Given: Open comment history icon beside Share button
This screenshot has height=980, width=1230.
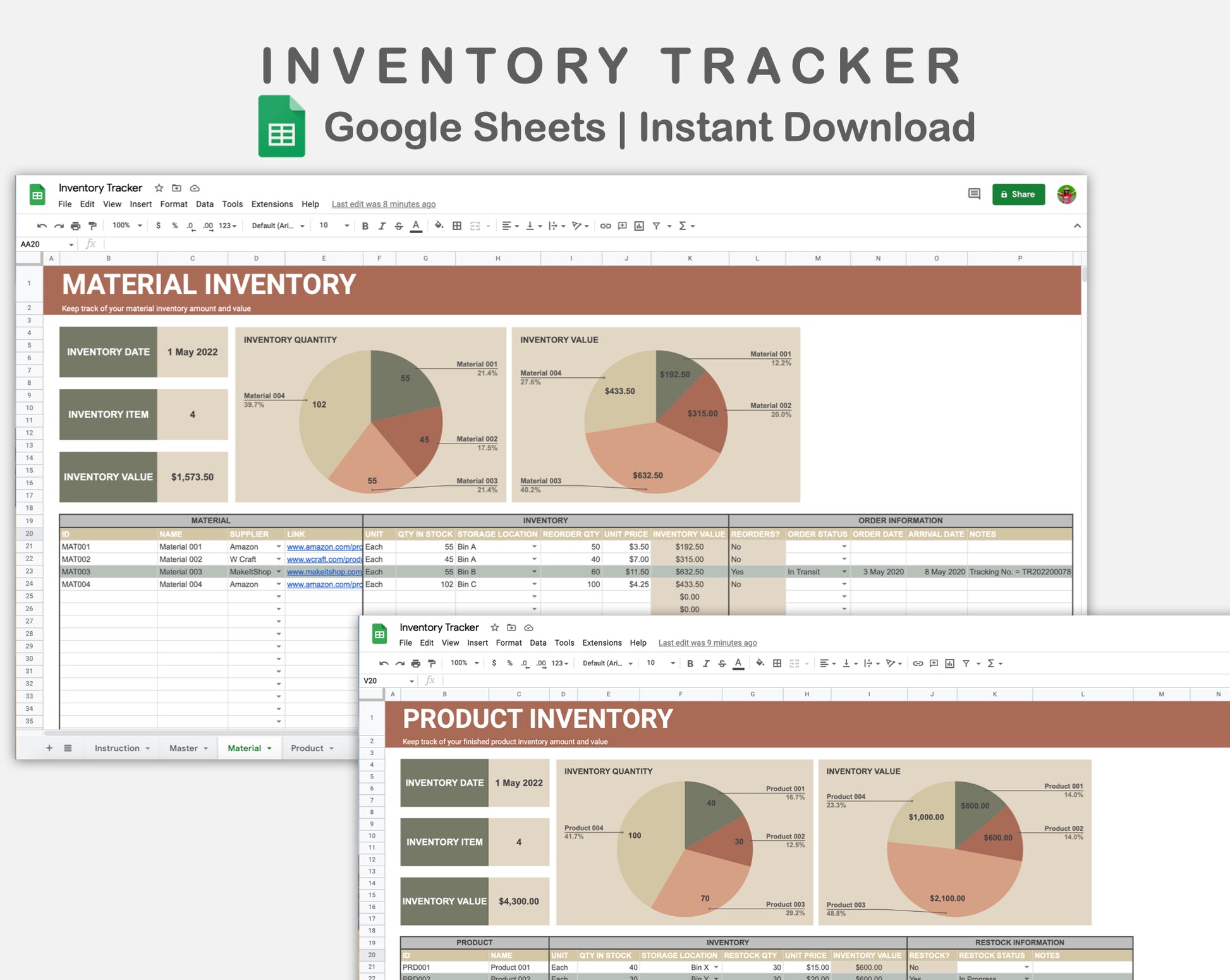Looking at the screenshot, I should click(974, 194).
